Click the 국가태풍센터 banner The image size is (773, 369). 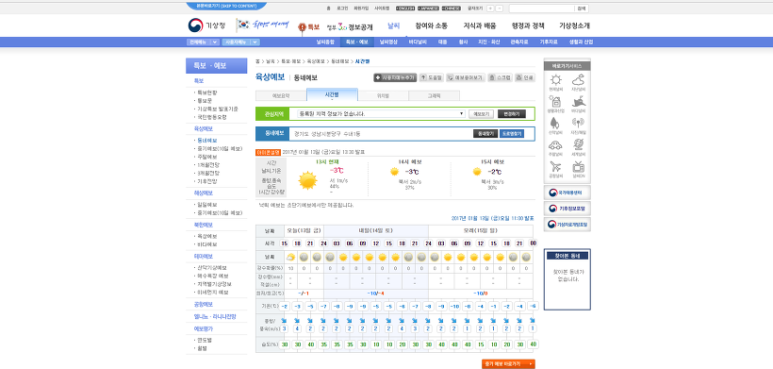point(567,193)
